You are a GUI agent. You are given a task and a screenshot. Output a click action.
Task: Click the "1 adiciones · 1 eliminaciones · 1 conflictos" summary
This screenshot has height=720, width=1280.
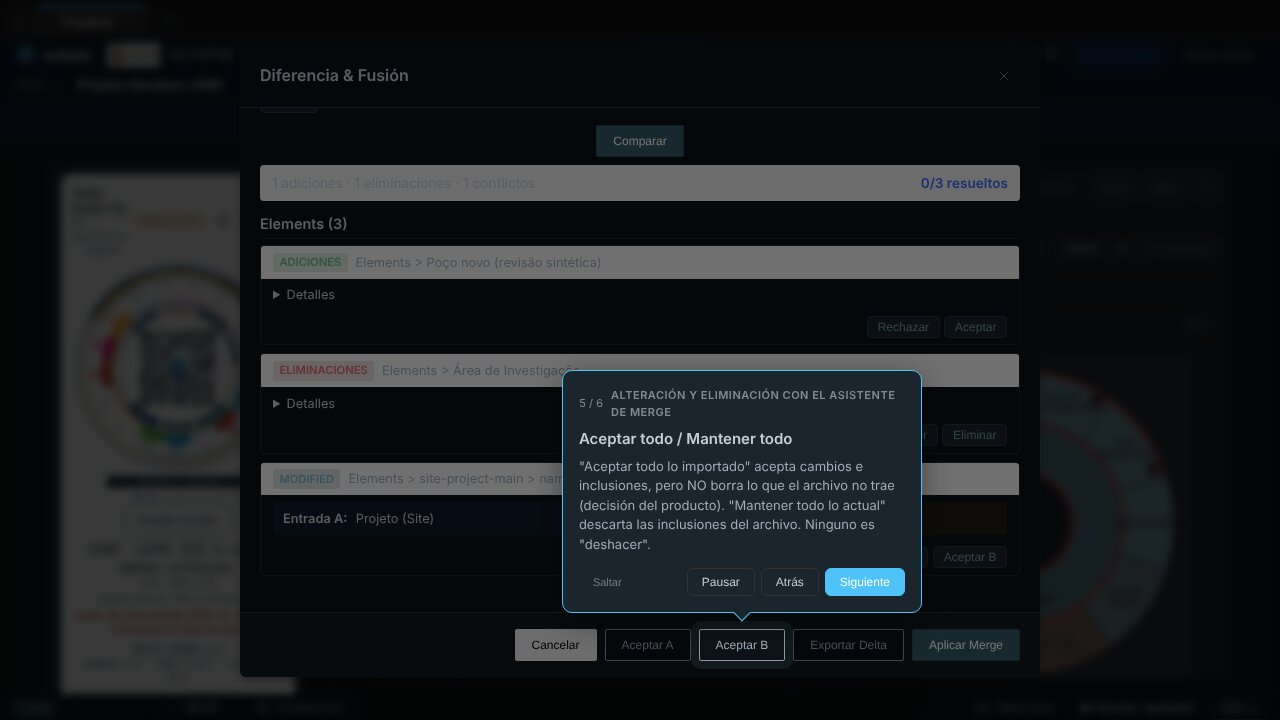[x=403, y=183]
